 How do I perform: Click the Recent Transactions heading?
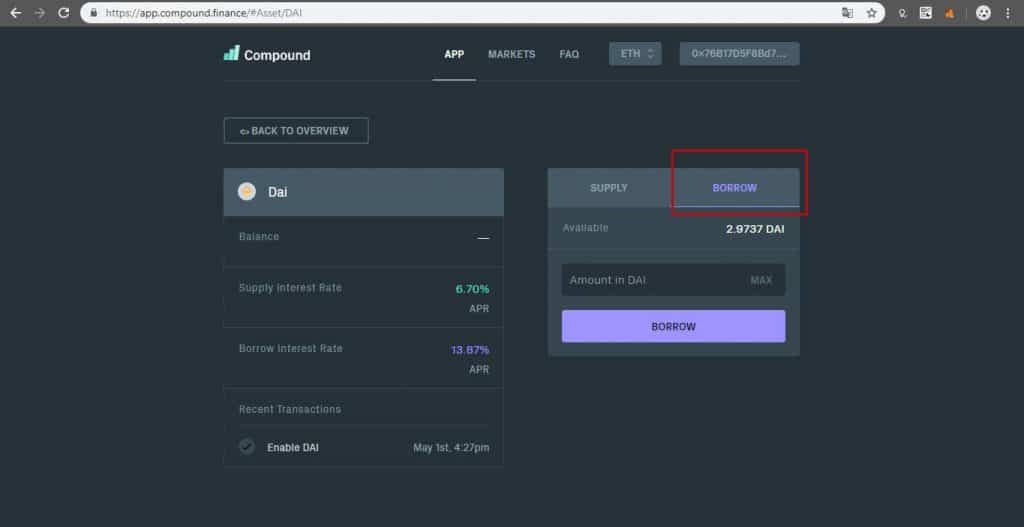(x=290, y=409)
